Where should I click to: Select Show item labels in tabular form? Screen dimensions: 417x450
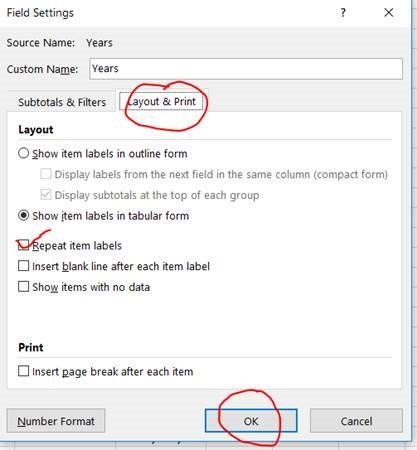point(23,215)
